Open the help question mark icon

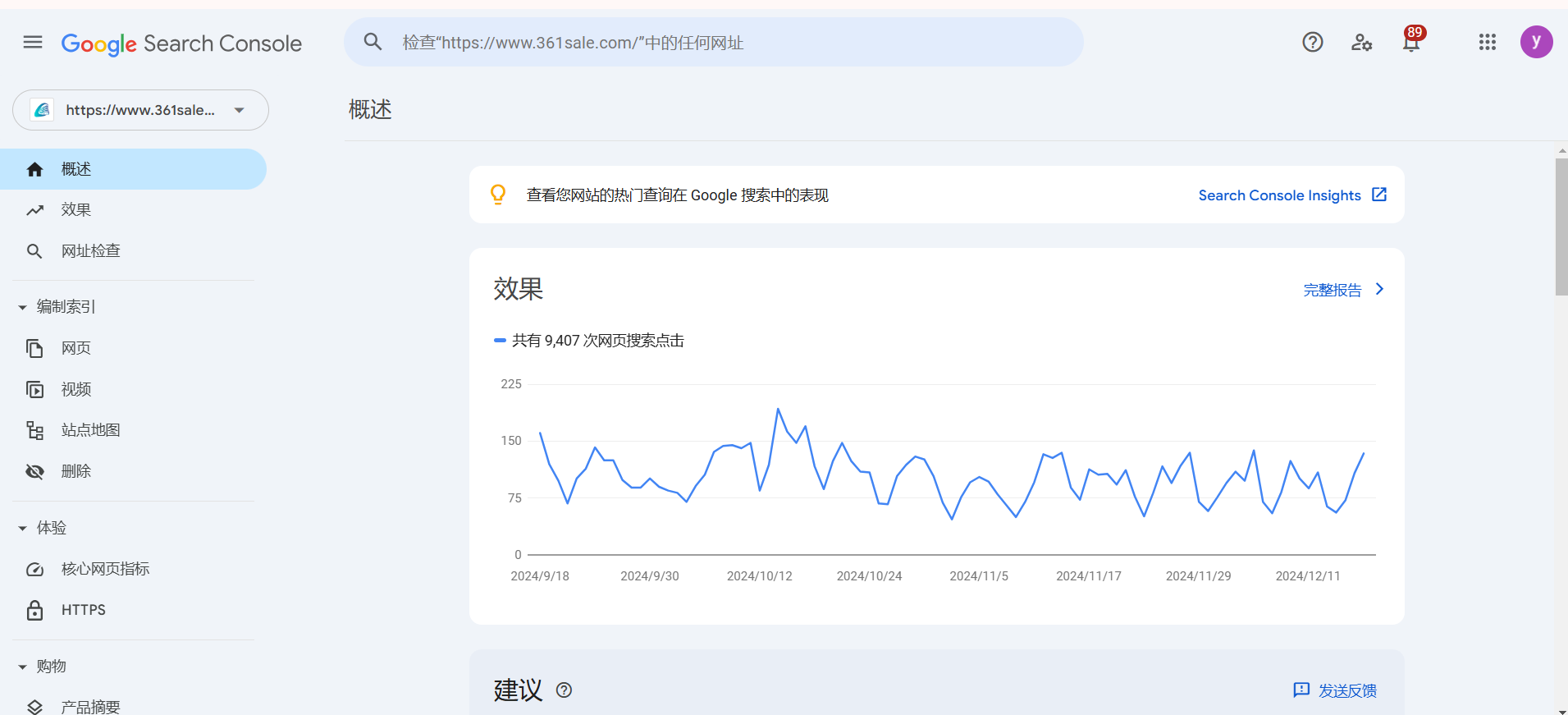1313,42
